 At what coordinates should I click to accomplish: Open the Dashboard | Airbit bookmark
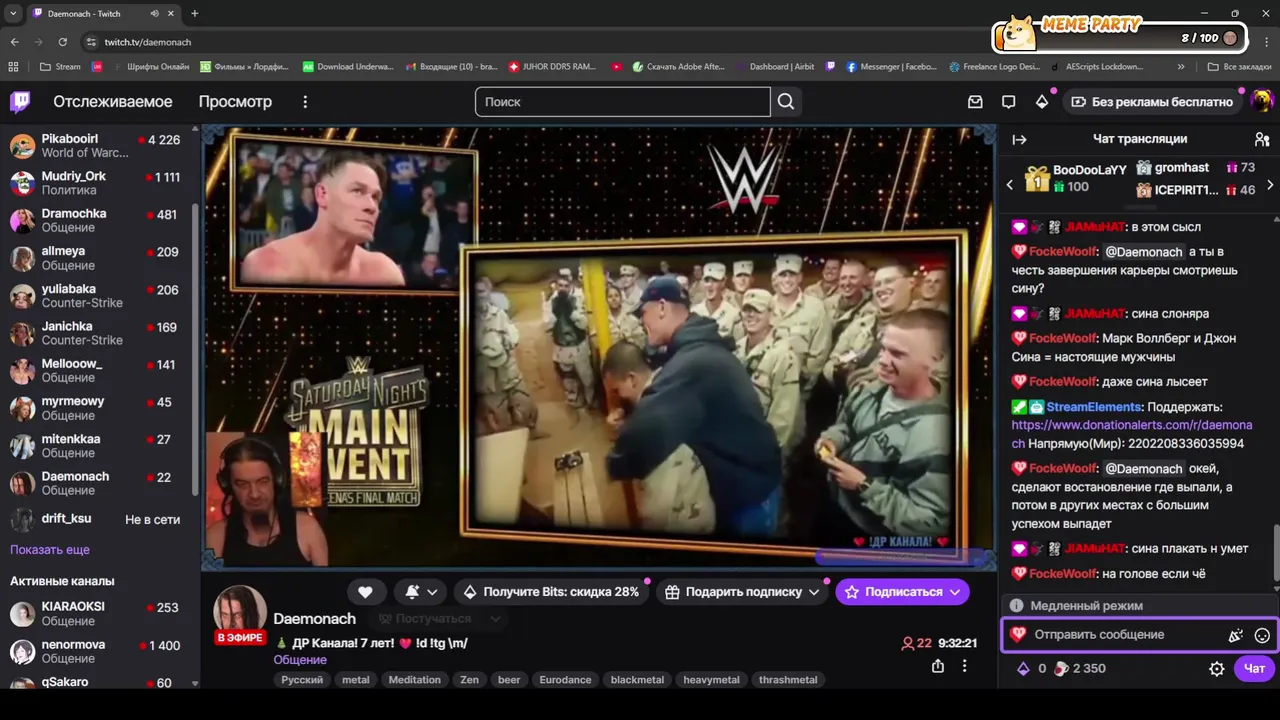click(x=774, y=67)
